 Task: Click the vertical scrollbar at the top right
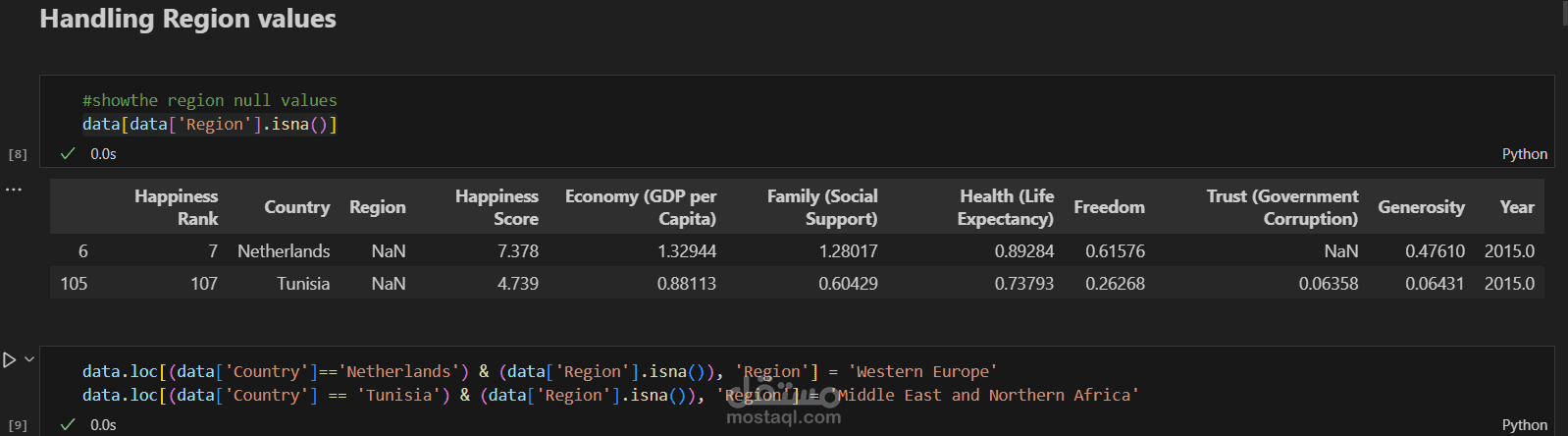pyautogui.click(x=1564, y=12)
